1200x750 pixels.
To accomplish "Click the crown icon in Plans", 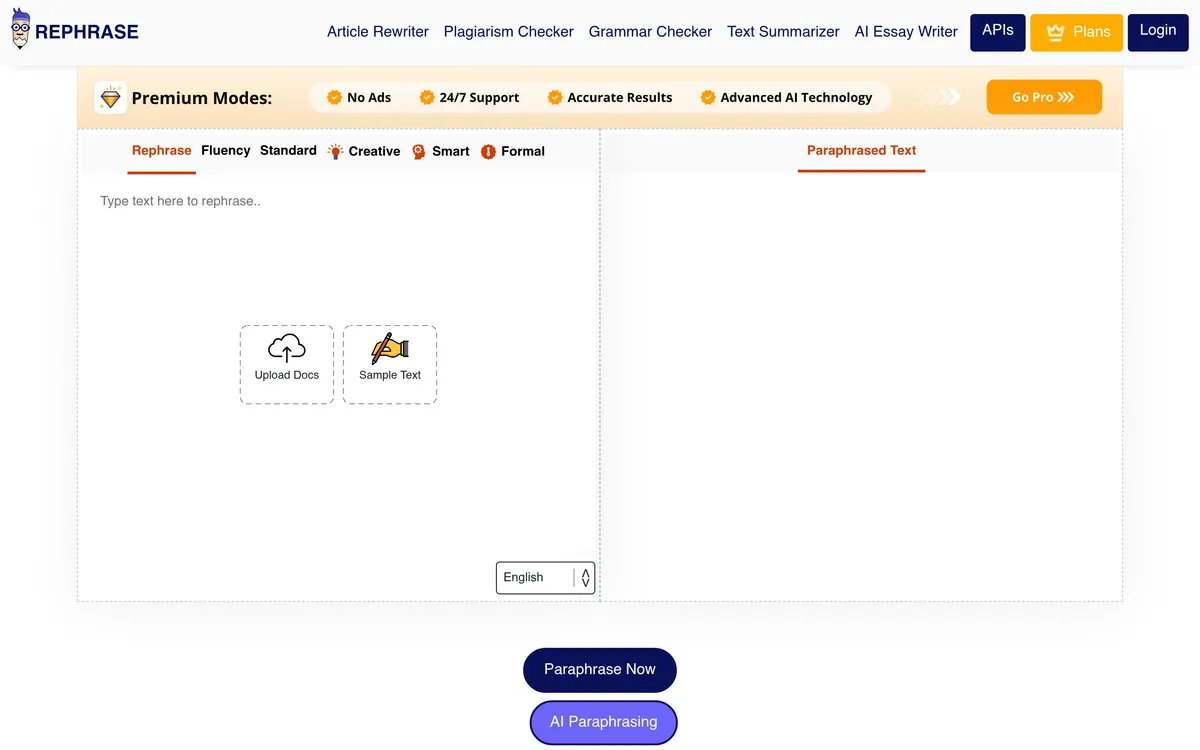I will coord(1055,32).
